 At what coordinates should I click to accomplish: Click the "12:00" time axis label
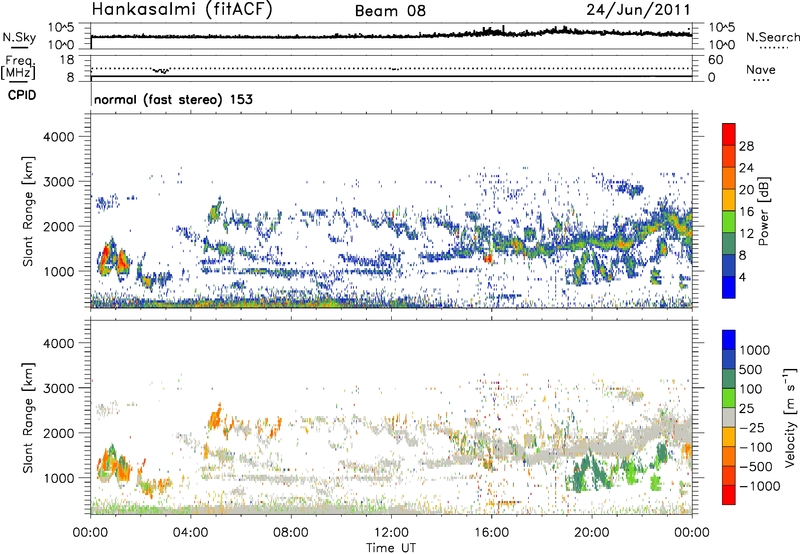[x=391, y=533]
